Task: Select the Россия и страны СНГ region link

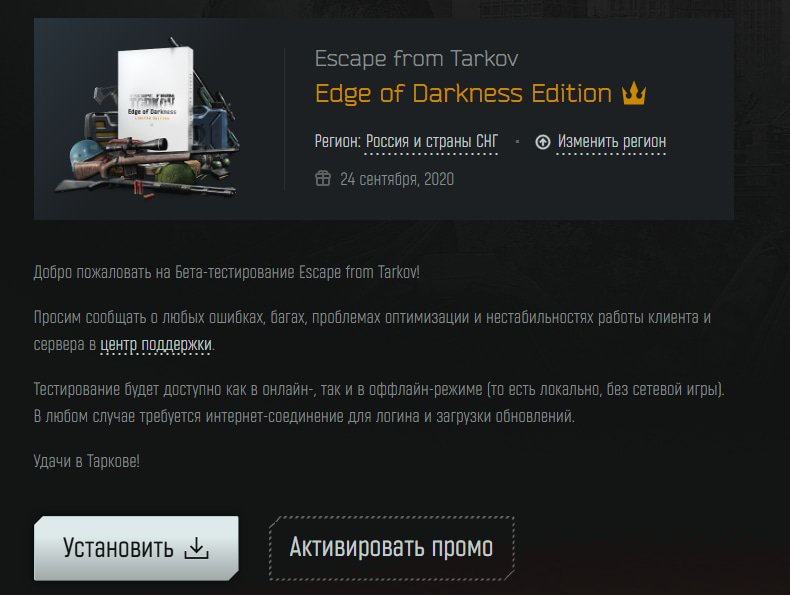Action: pos(431,142)
